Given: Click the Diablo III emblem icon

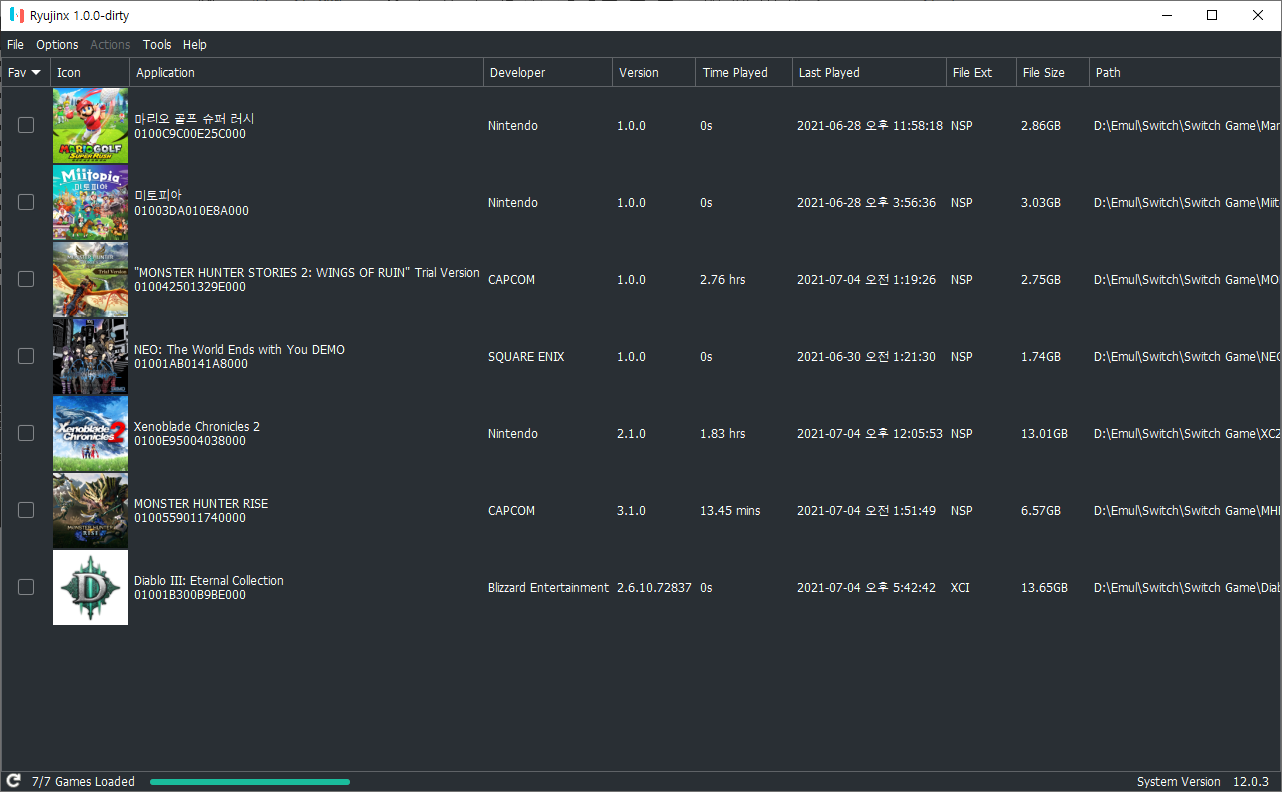Looking at the screenshot, I should 90,588.
